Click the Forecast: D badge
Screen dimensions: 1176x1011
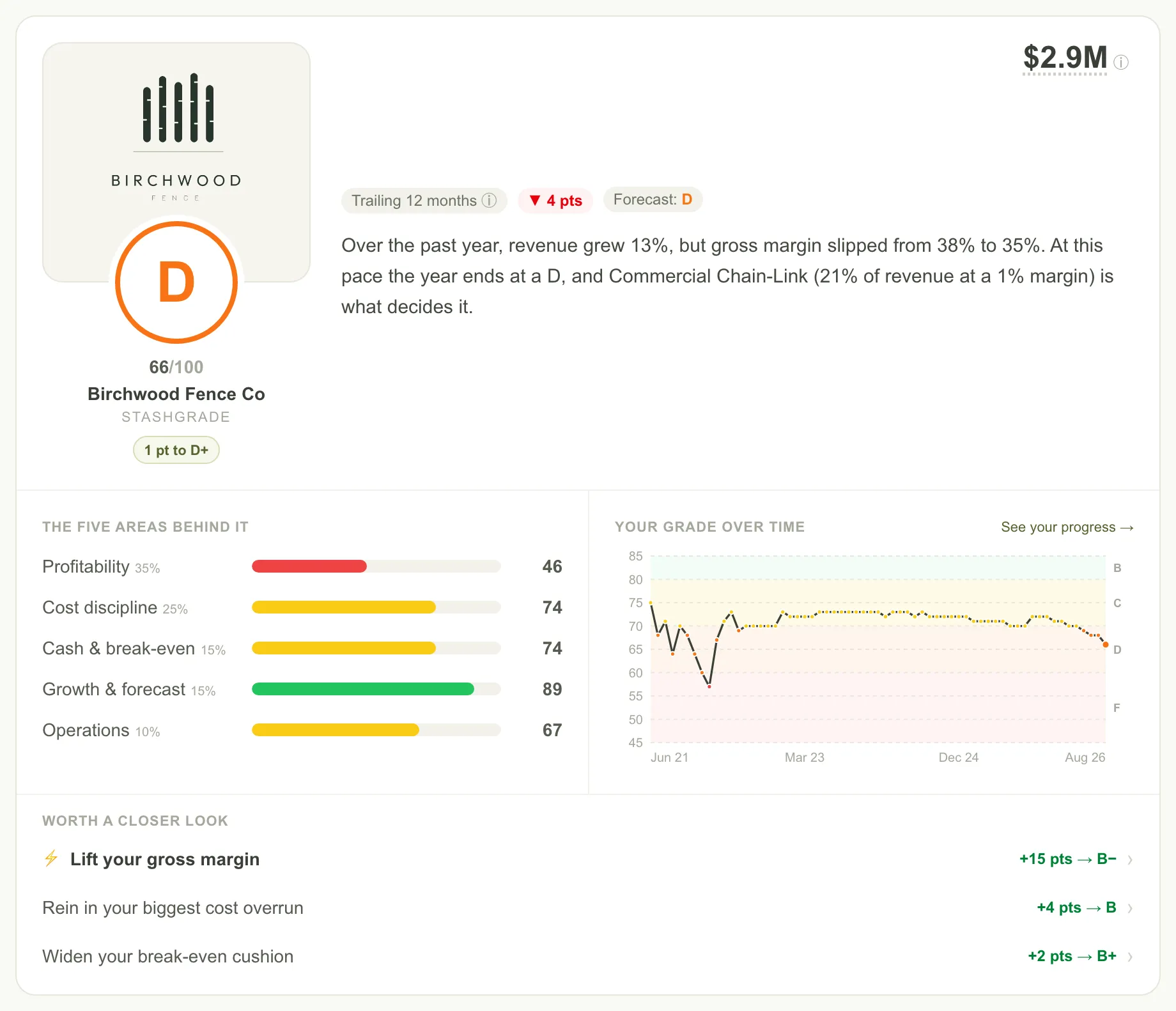(x=653, y=199)
